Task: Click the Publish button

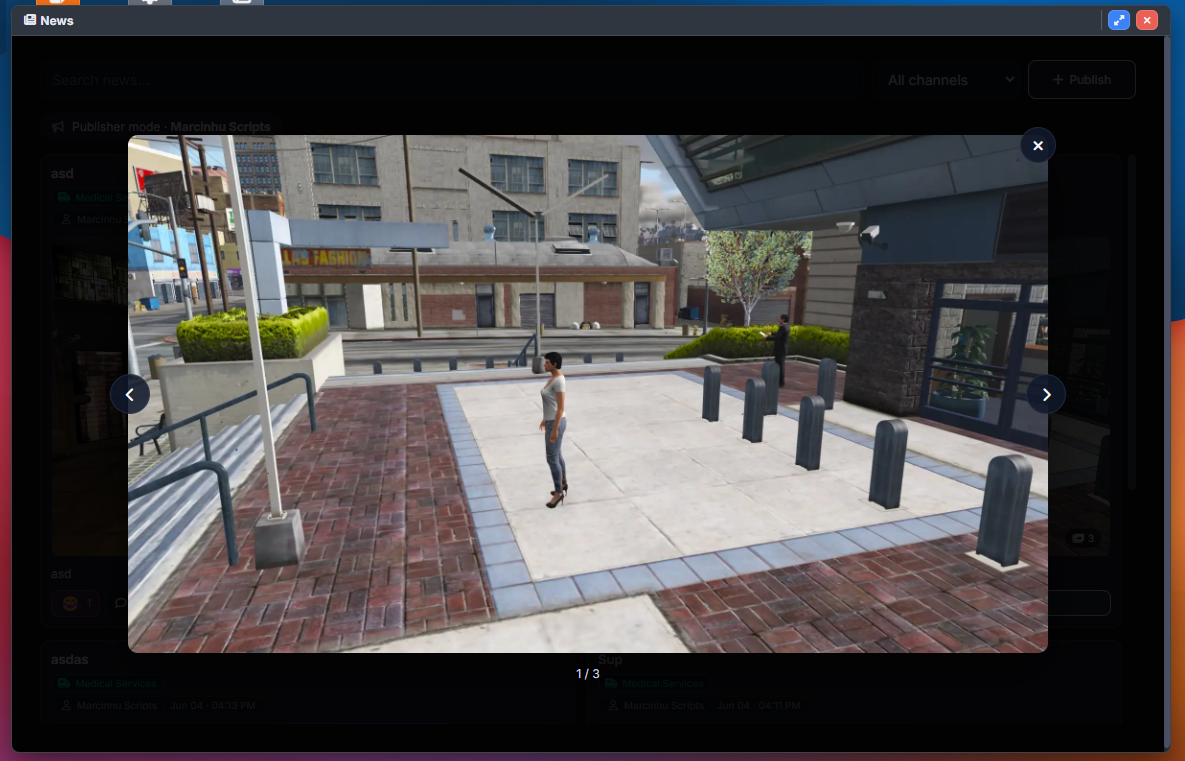Action: pyautogui.click(x=1081, y=79)
